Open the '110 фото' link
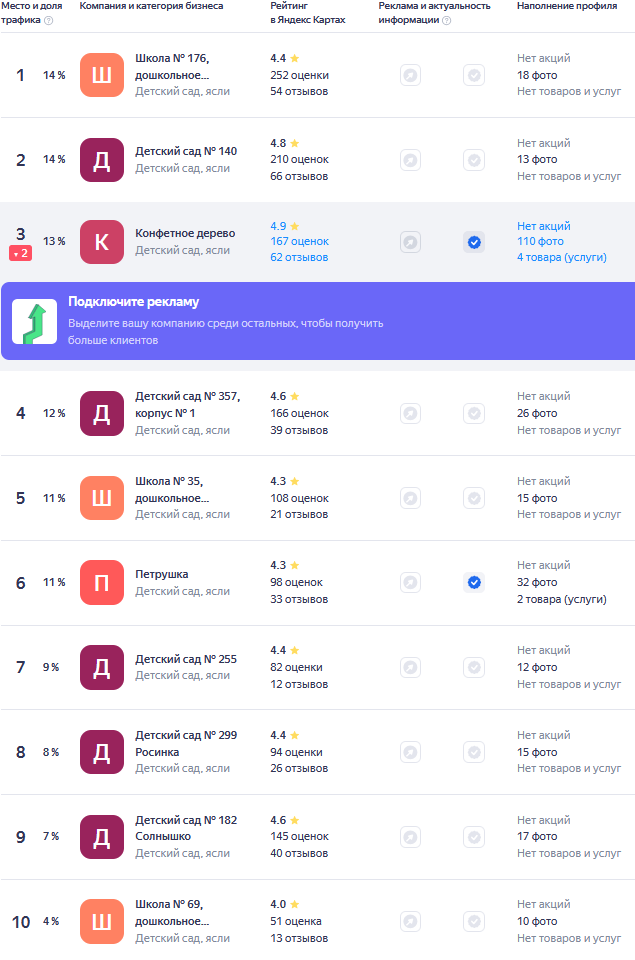Viewport: 635px width, 960px height. [x=540, y=241]
